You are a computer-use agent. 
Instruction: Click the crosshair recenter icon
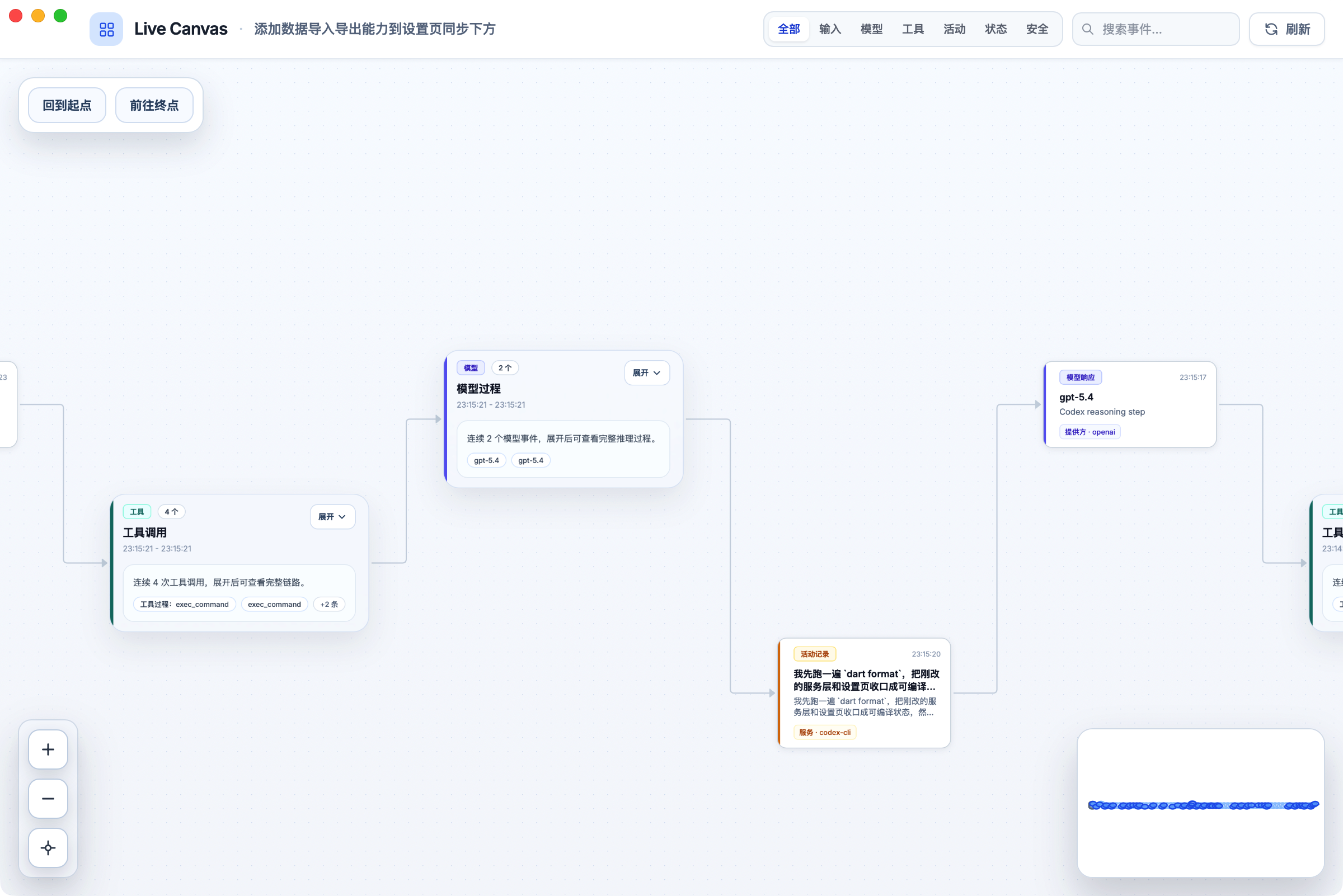pyautogui.click(x=48, y=848)
